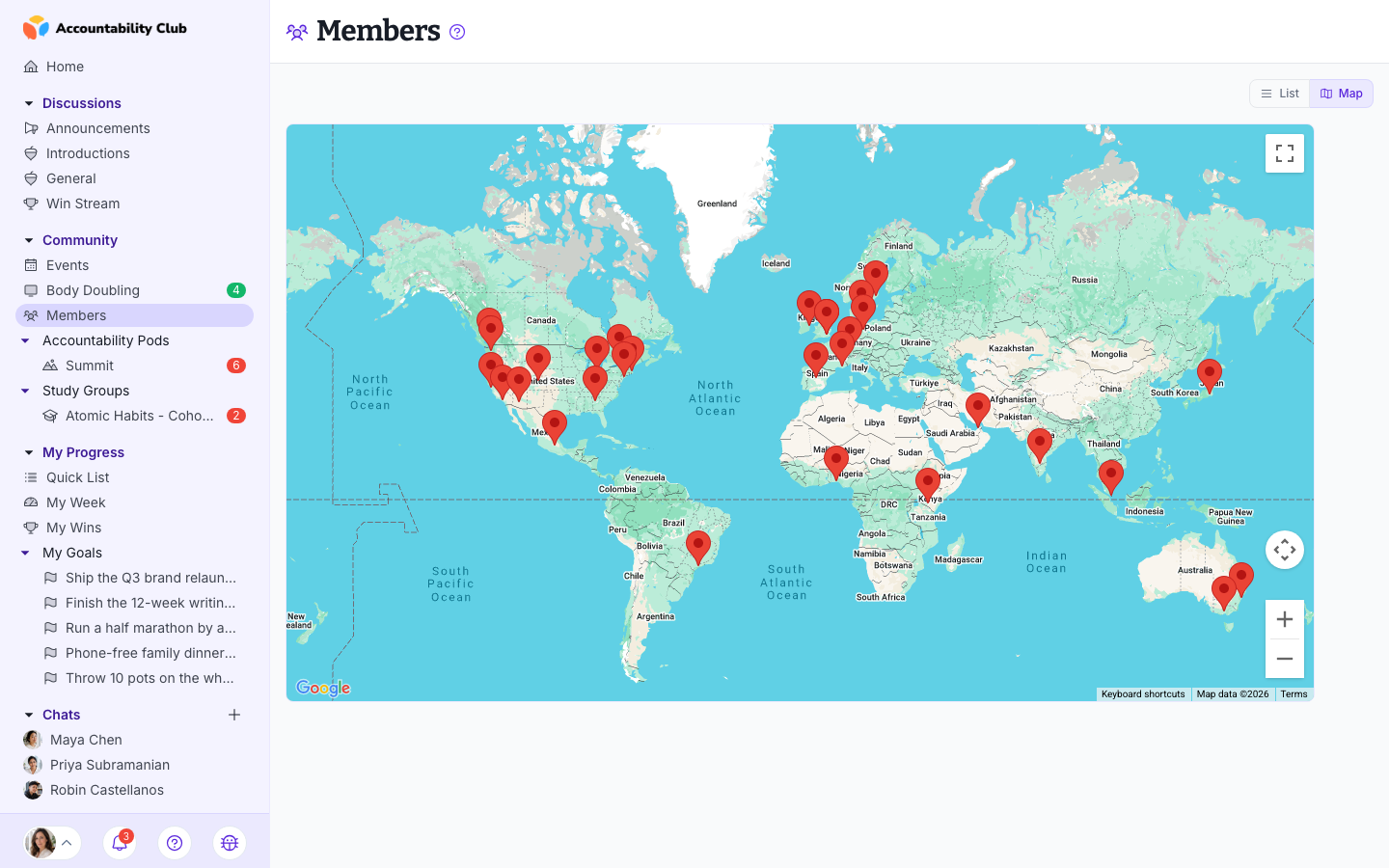Open the Home page icon

31,67
